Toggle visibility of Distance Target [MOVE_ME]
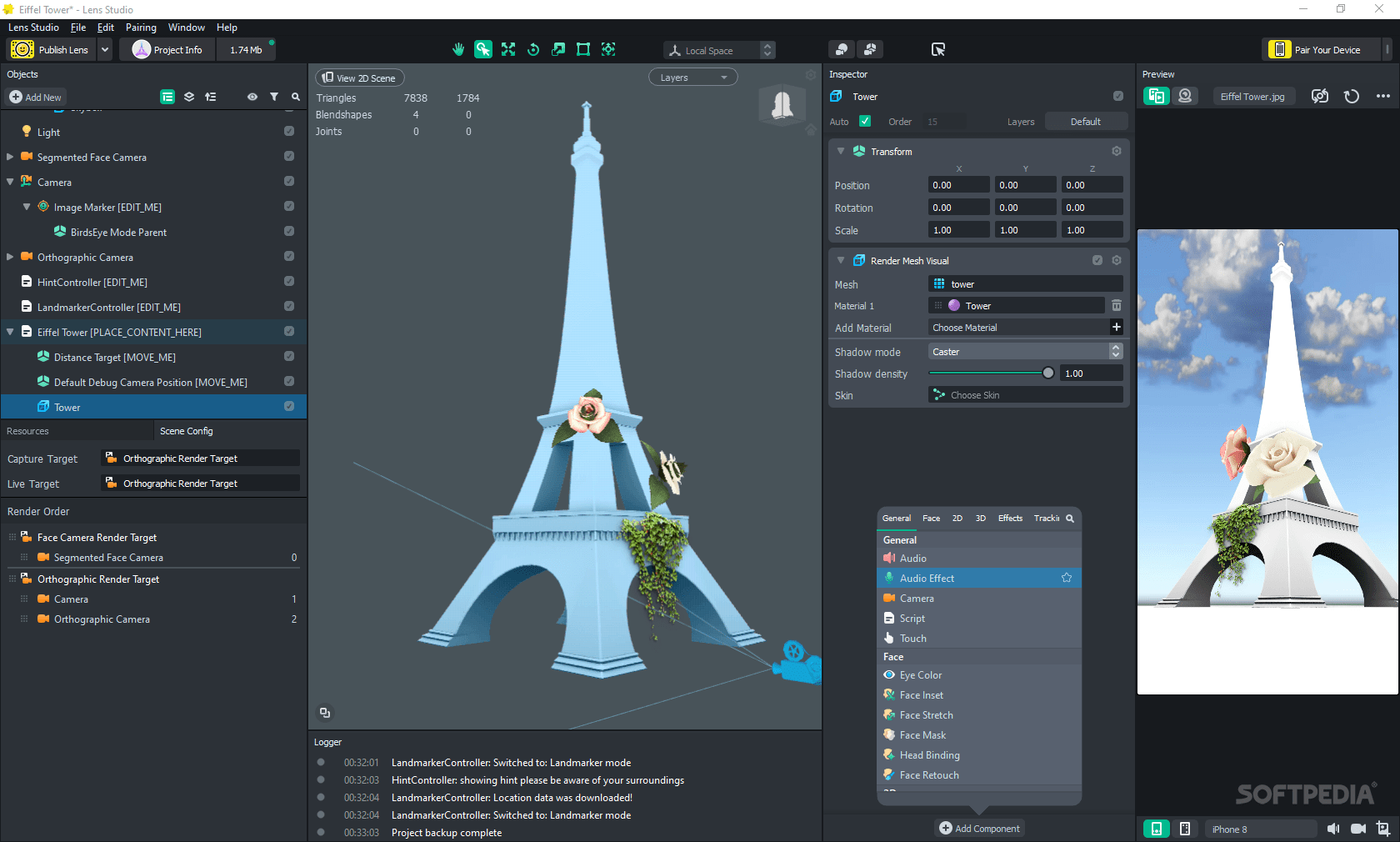 (289, 356)
